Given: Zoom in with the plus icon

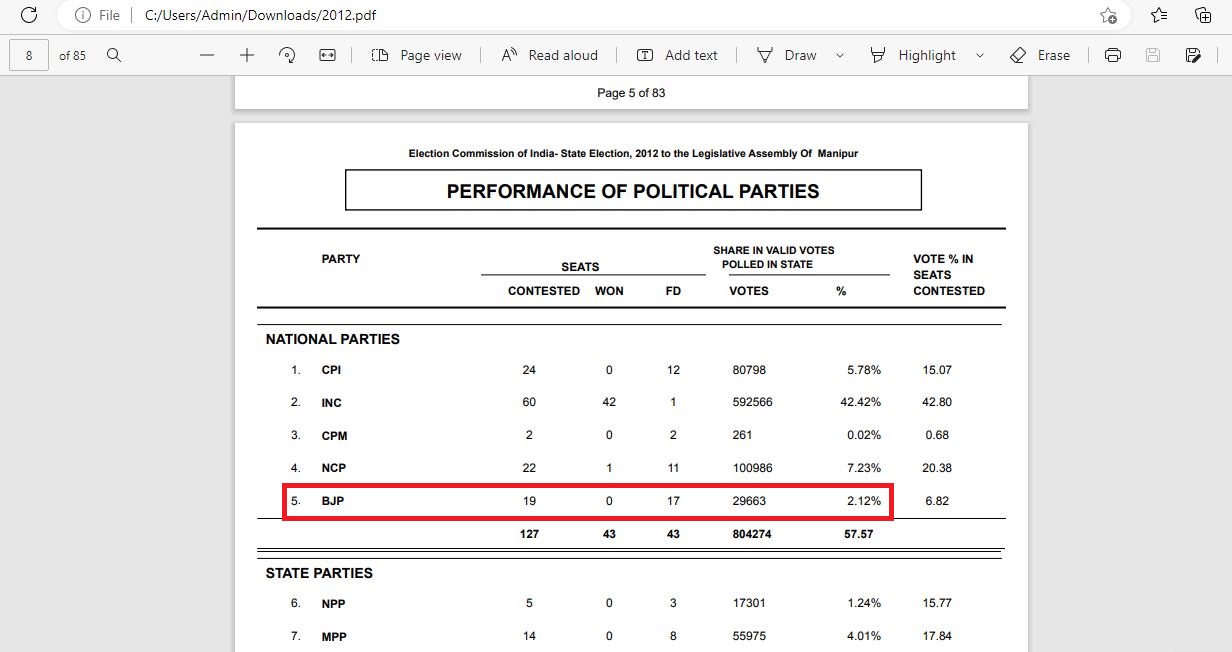Looking at the screenshot, I should tap(247, 55).
